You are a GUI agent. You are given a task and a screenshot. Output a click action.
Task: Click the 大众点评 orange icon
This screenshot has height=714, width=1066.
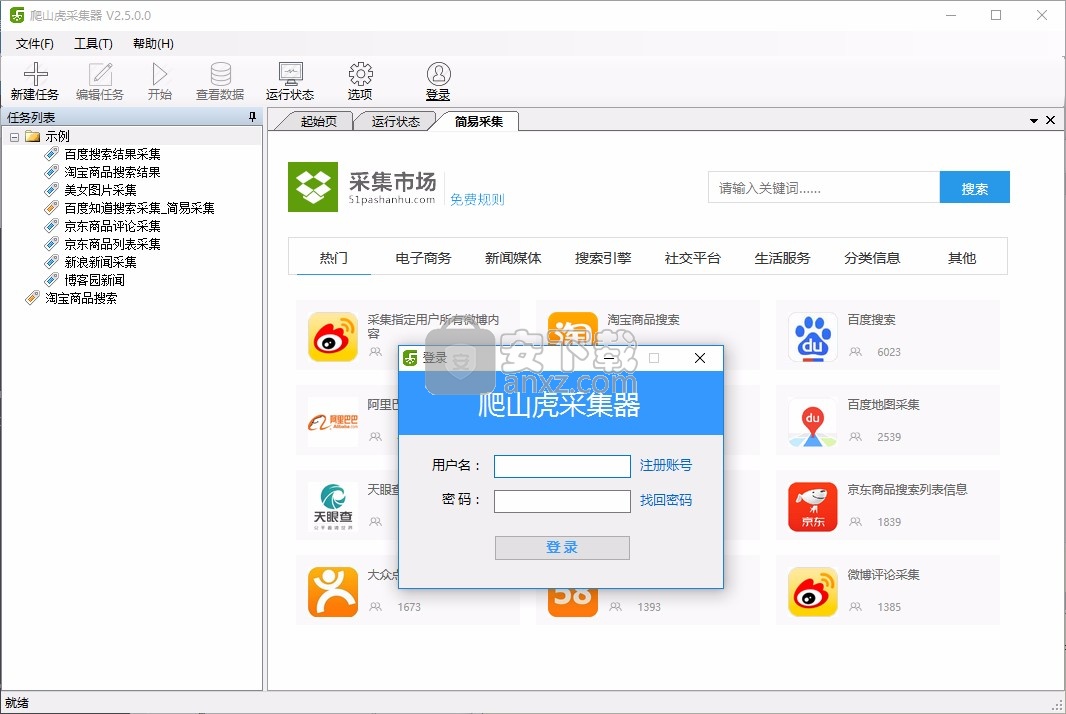coord(332,592)
